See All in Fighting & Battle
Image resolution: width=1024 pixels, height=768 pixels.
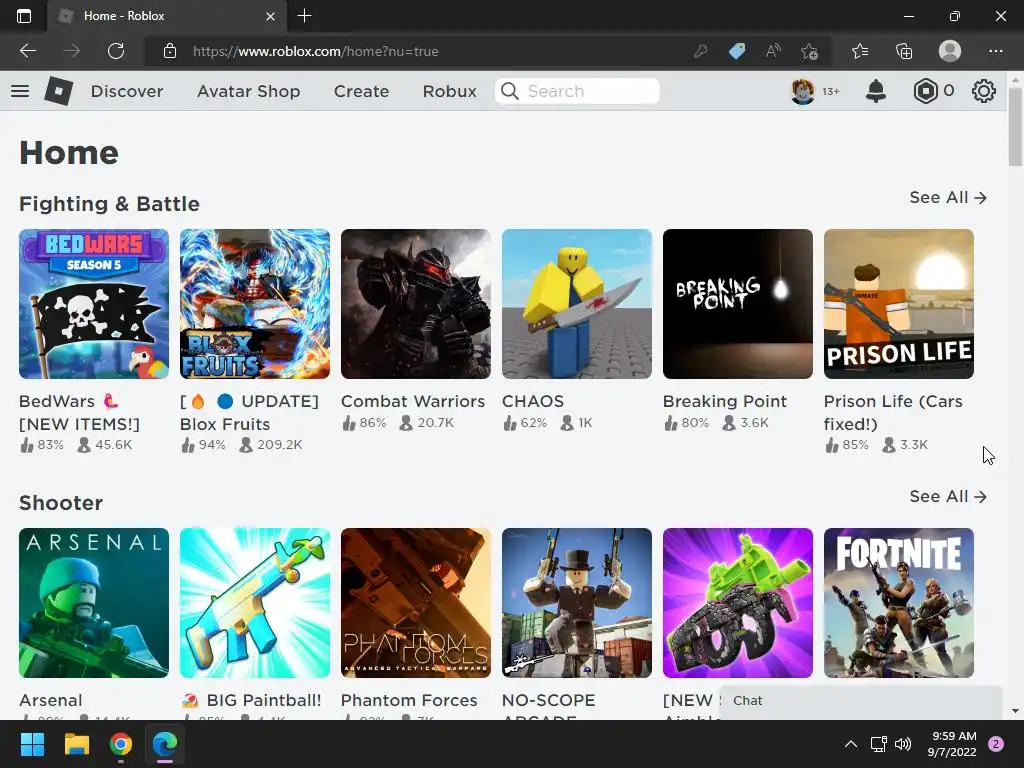point(948,197)
